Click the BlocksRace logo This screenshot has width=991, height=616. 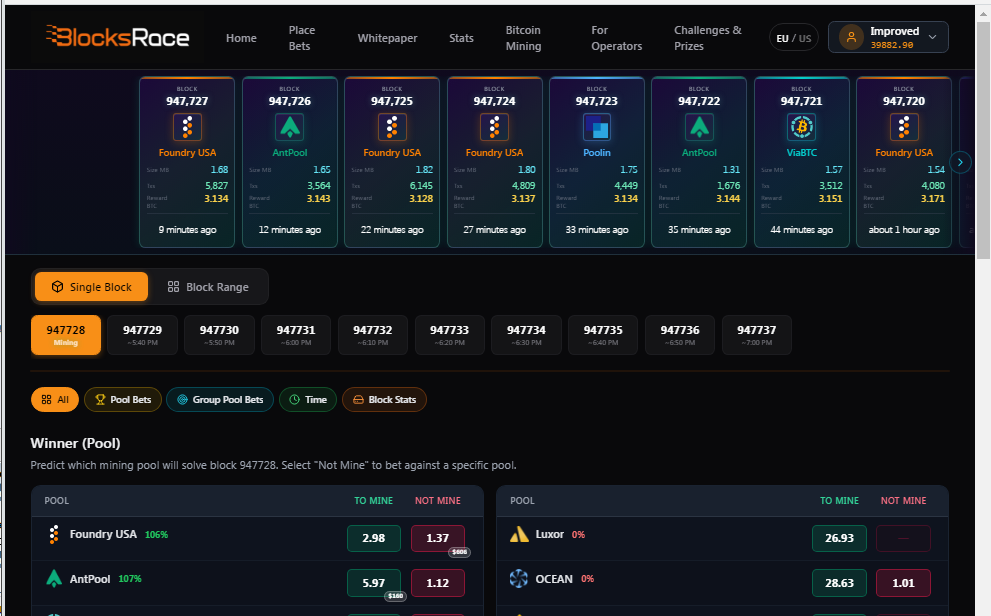click(x=118, y=37)
